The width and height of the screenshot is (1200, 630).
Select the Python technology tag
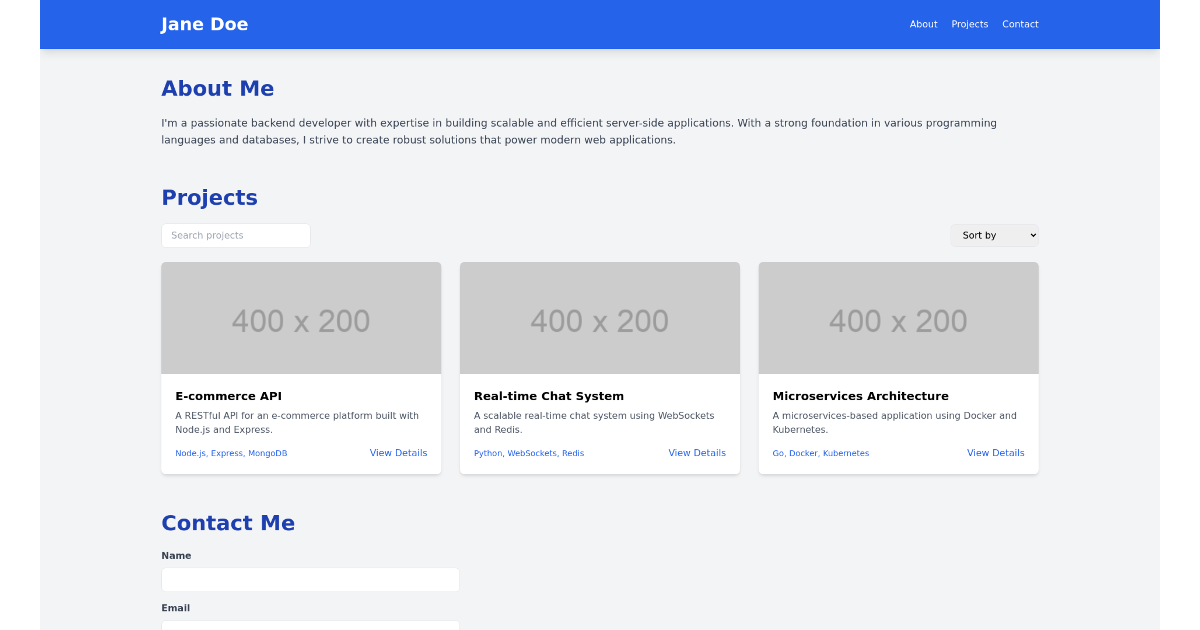point(487,452)
